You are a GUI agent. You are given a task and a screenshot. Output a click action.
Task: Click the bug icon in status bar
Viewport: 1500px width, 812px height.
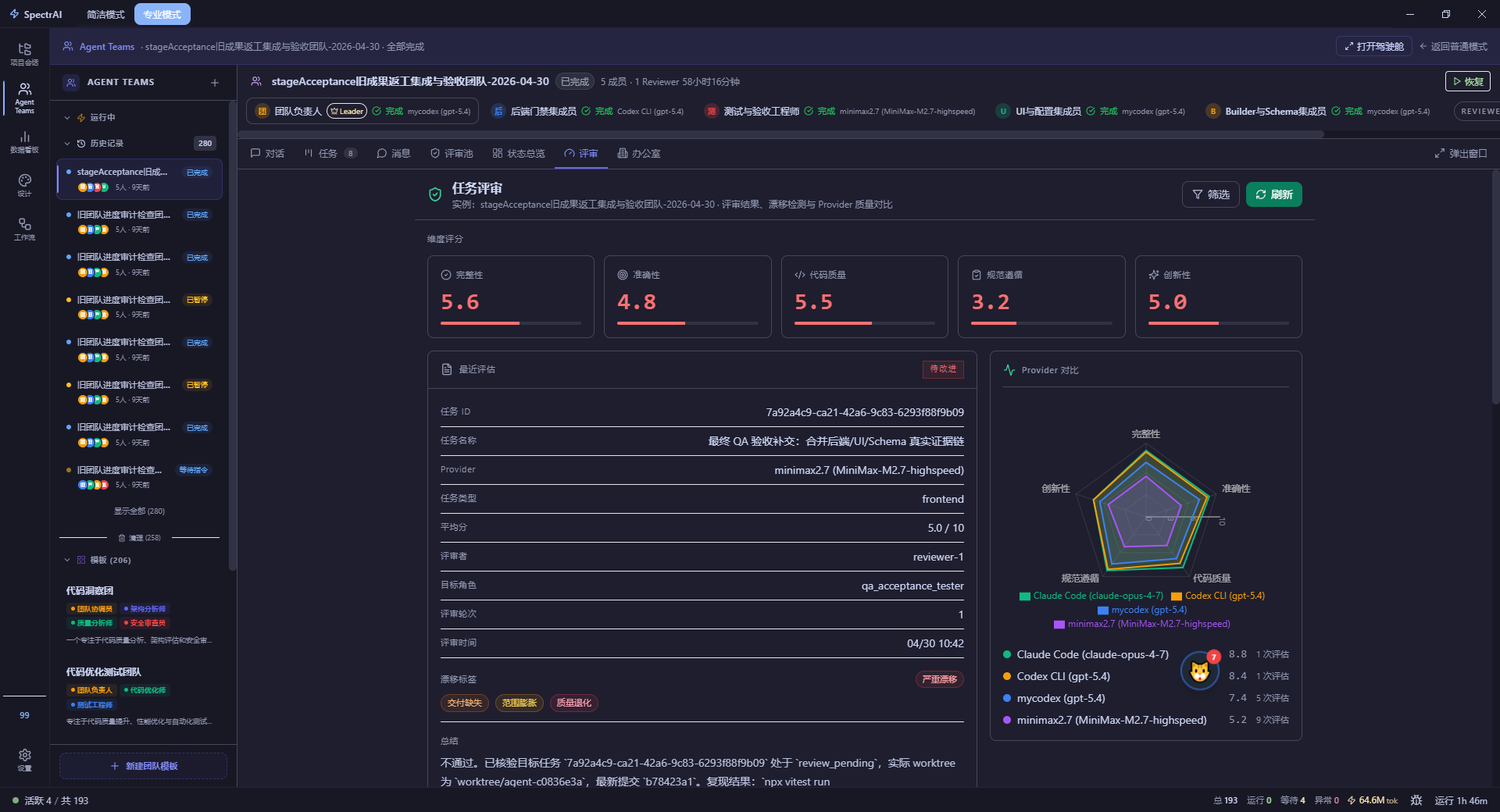point(1416,800)
